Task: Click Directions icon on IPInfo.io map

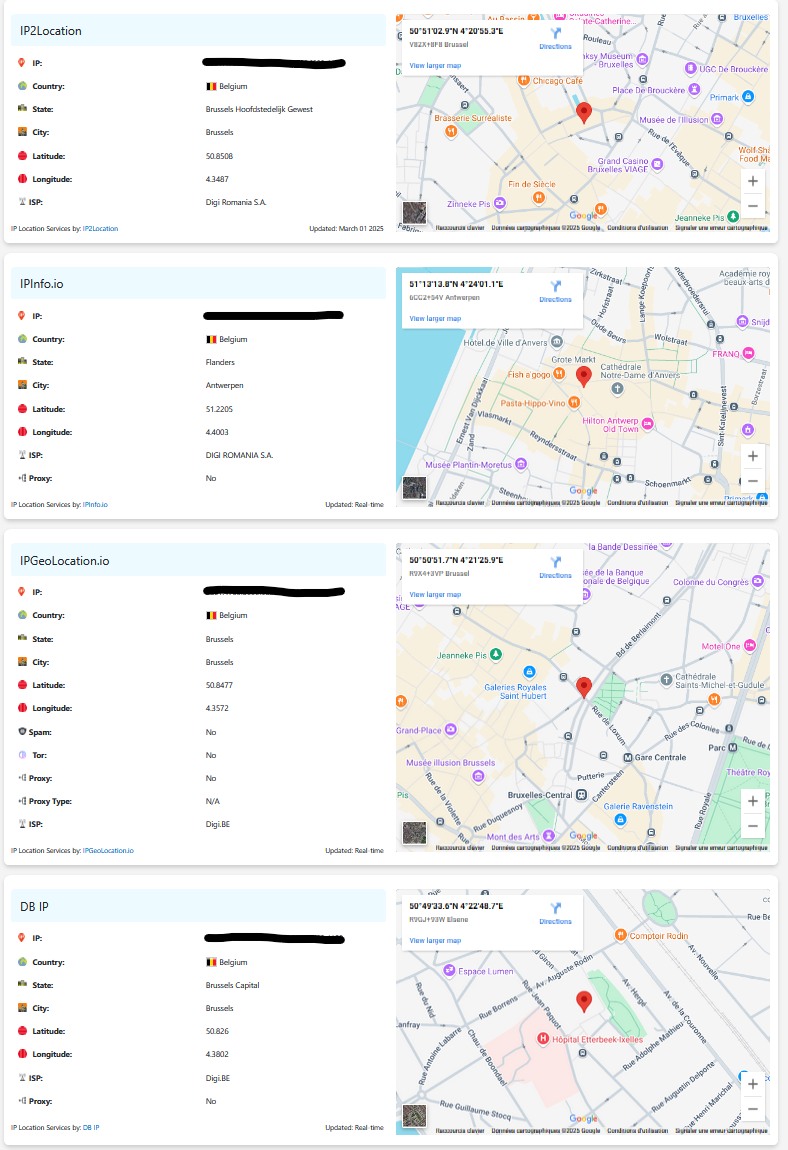Action: (555, 286)
